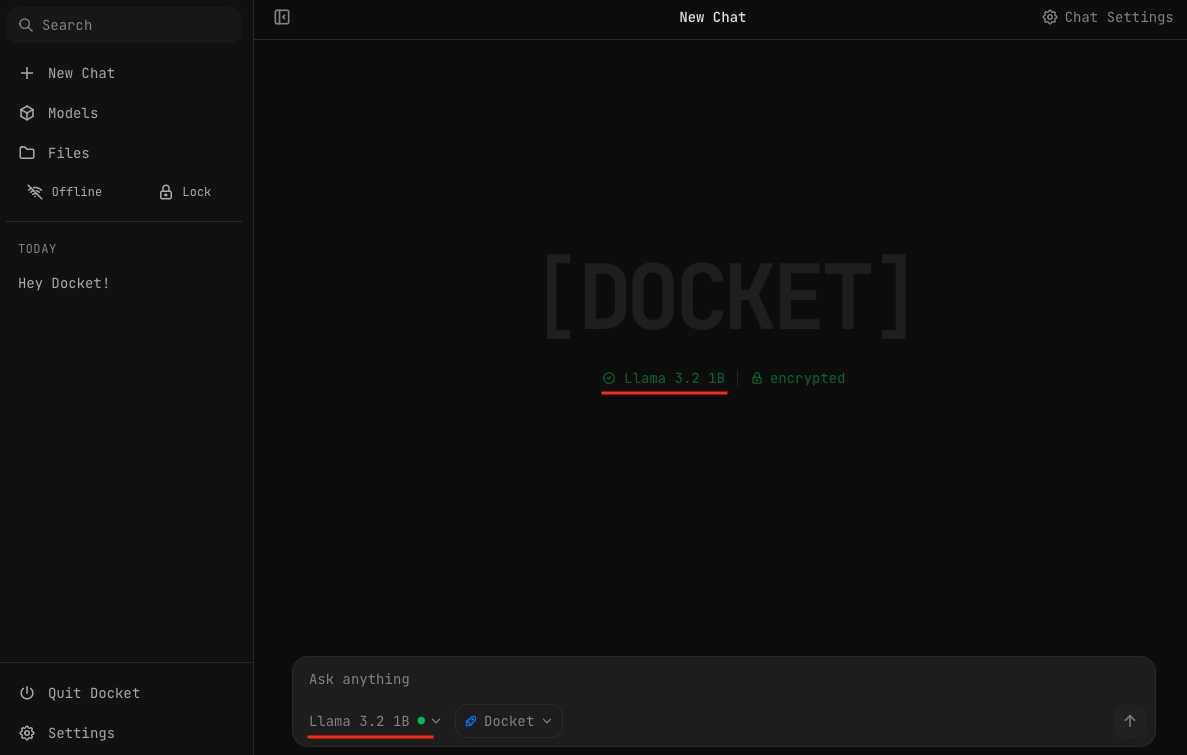Open the Models section
The image size is (1187, 755).
point(73,113)
